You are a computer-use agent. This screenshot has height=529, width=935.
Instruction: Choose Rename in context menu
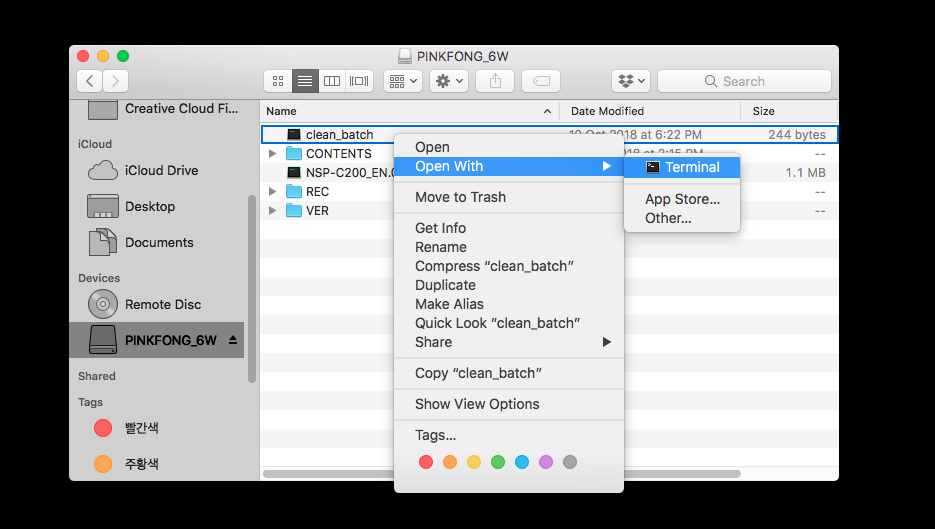click(x=509, y=248)
